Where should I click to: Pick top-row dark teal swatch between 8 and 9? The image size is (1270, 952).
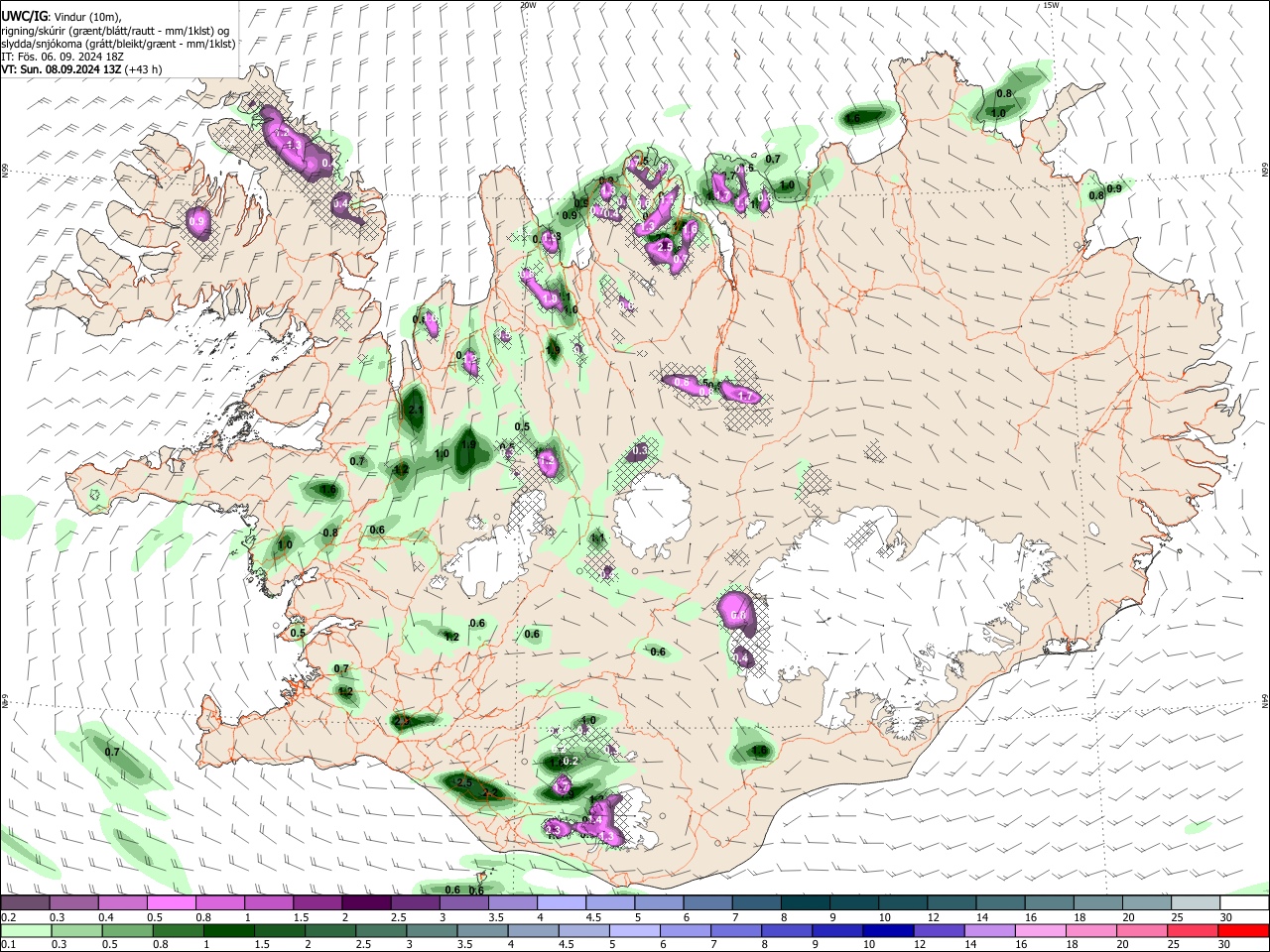806,903
